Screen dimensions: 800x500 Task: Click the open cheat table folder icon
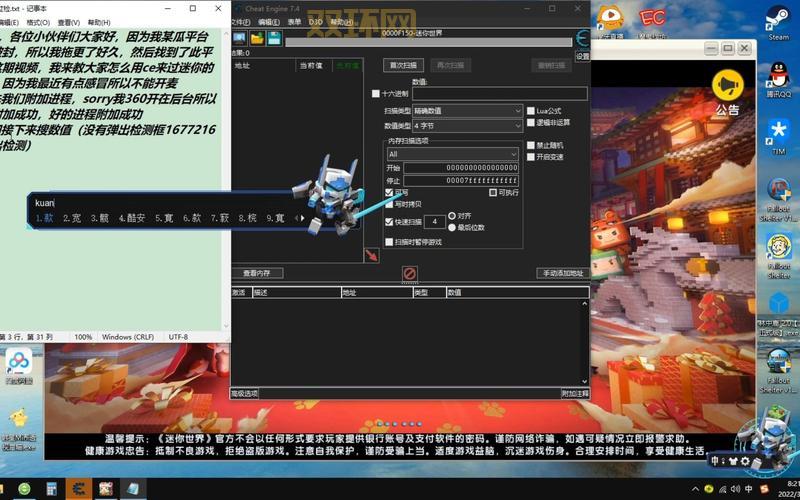[257, 38]
